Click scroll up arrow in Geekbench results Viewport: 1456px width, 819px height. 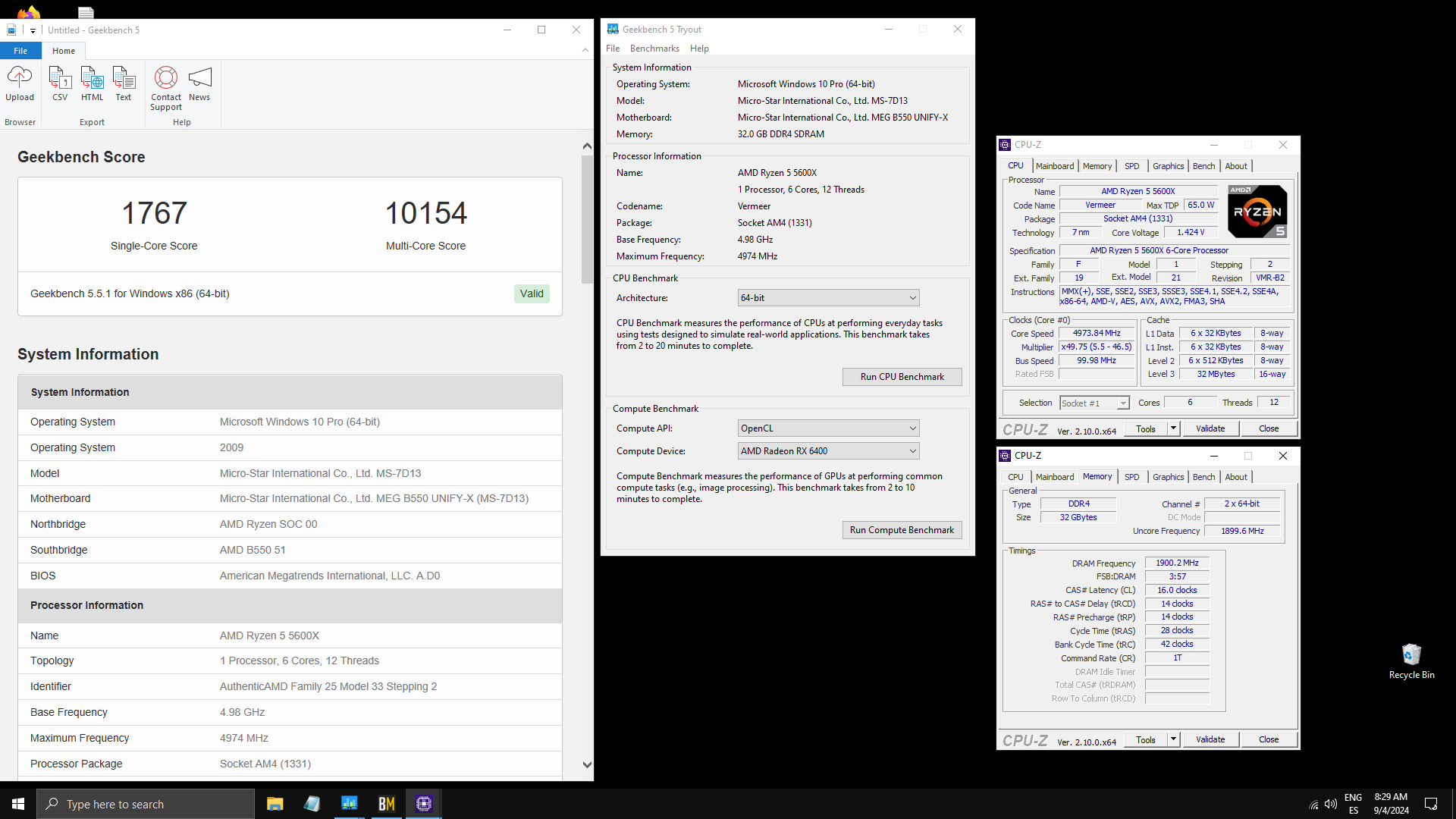587,146
